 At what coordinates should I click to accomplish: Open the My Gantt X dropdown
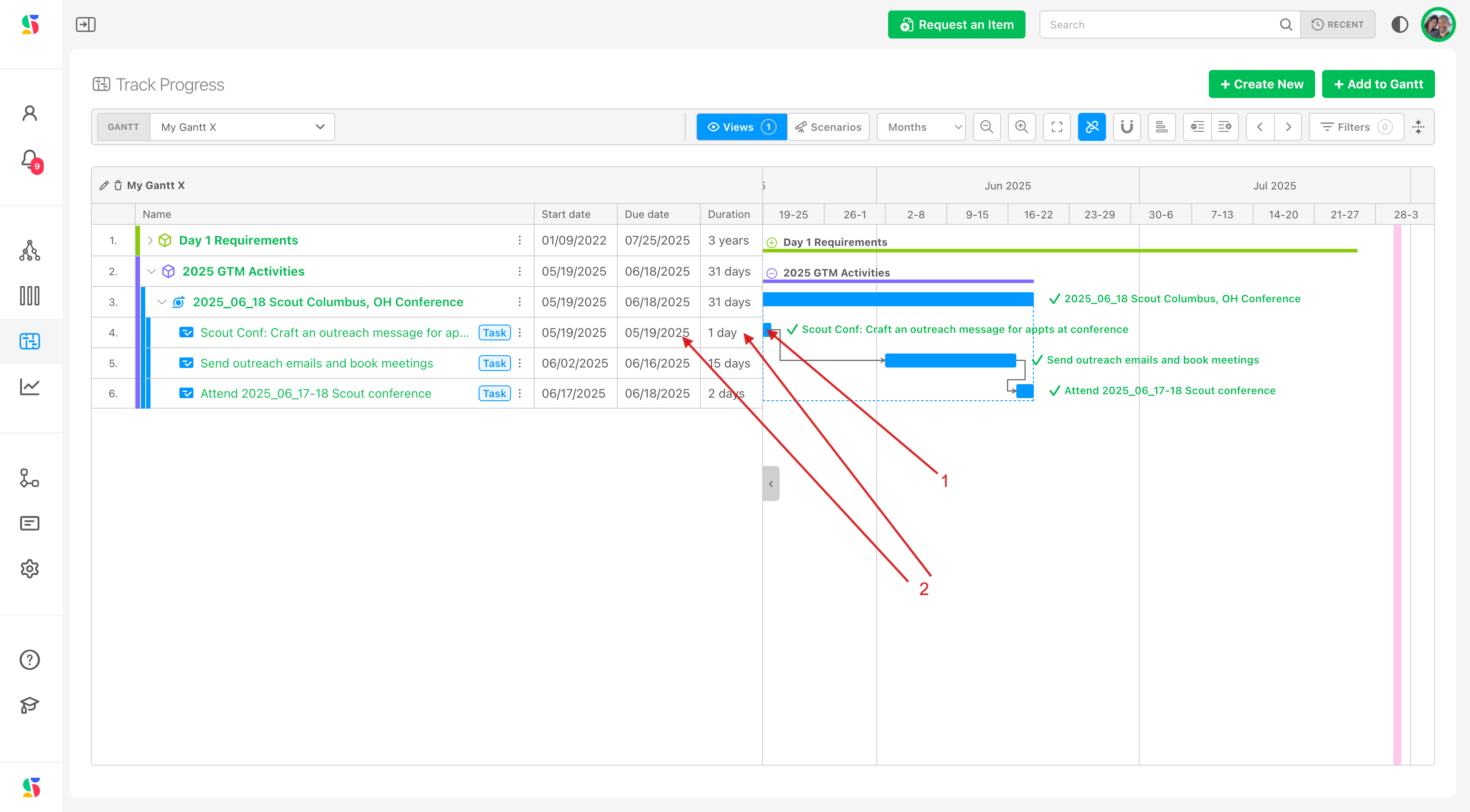(x=242, y=127)
